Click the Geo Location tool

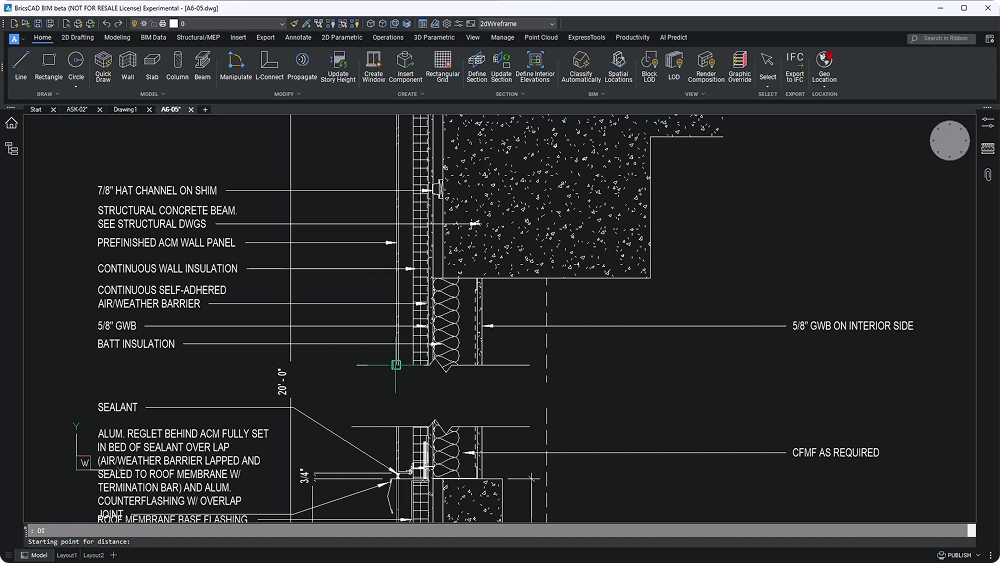click(x=824, y=67)
